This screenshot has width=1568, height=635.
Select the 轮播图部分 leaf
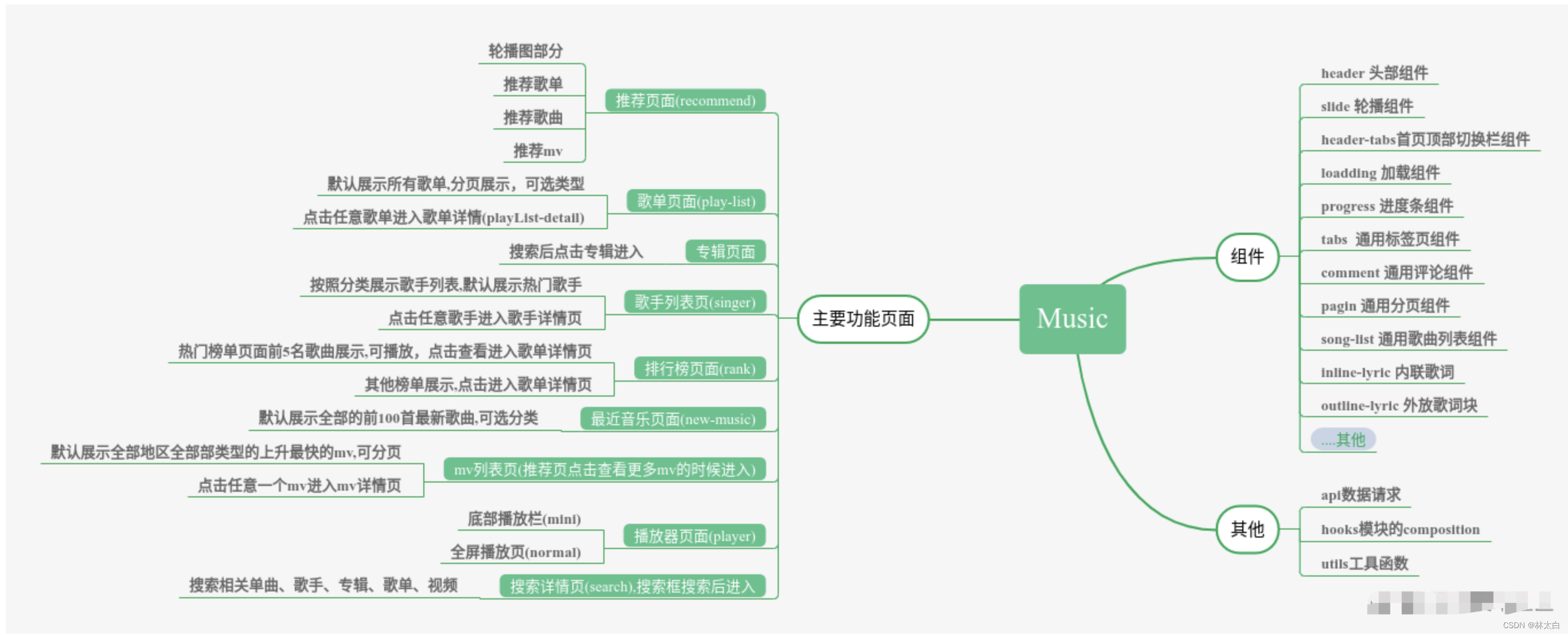(x=525, y=51)
